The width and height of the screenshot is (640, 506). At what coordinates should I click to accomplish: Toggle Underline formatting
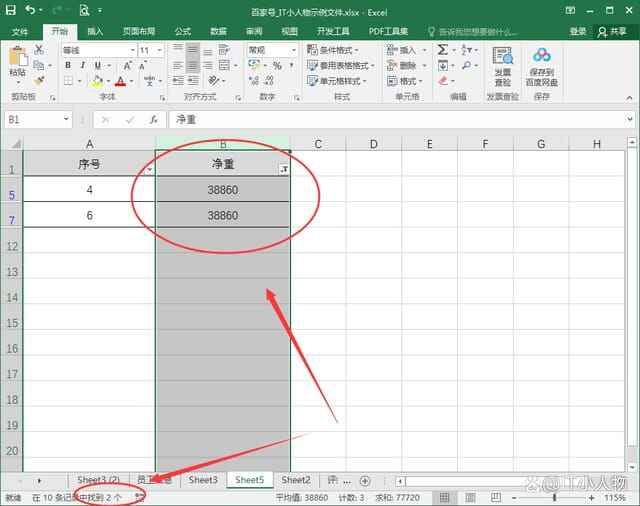tap(98, 65)
